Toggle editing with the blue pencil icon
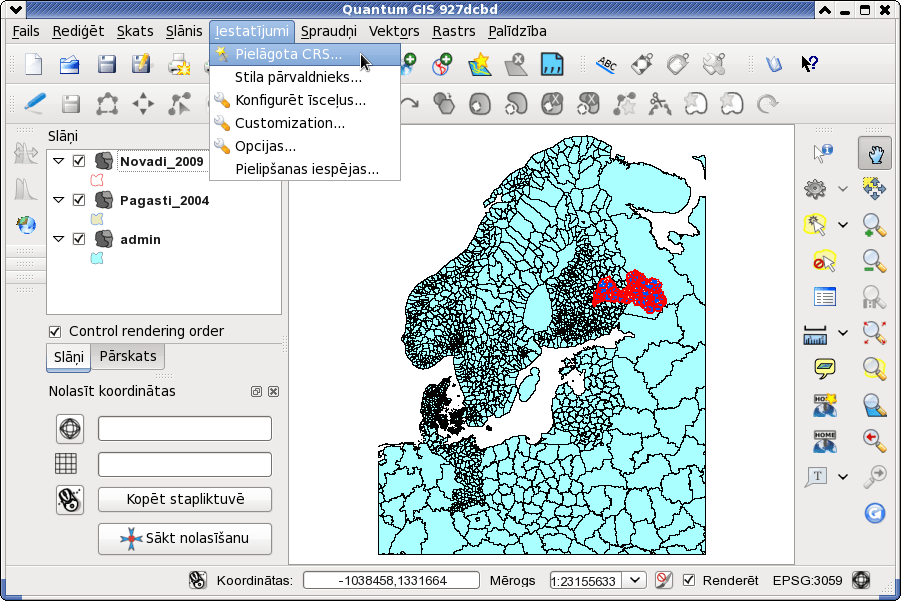The image size is (901, 601). click(x=34, y=103)
